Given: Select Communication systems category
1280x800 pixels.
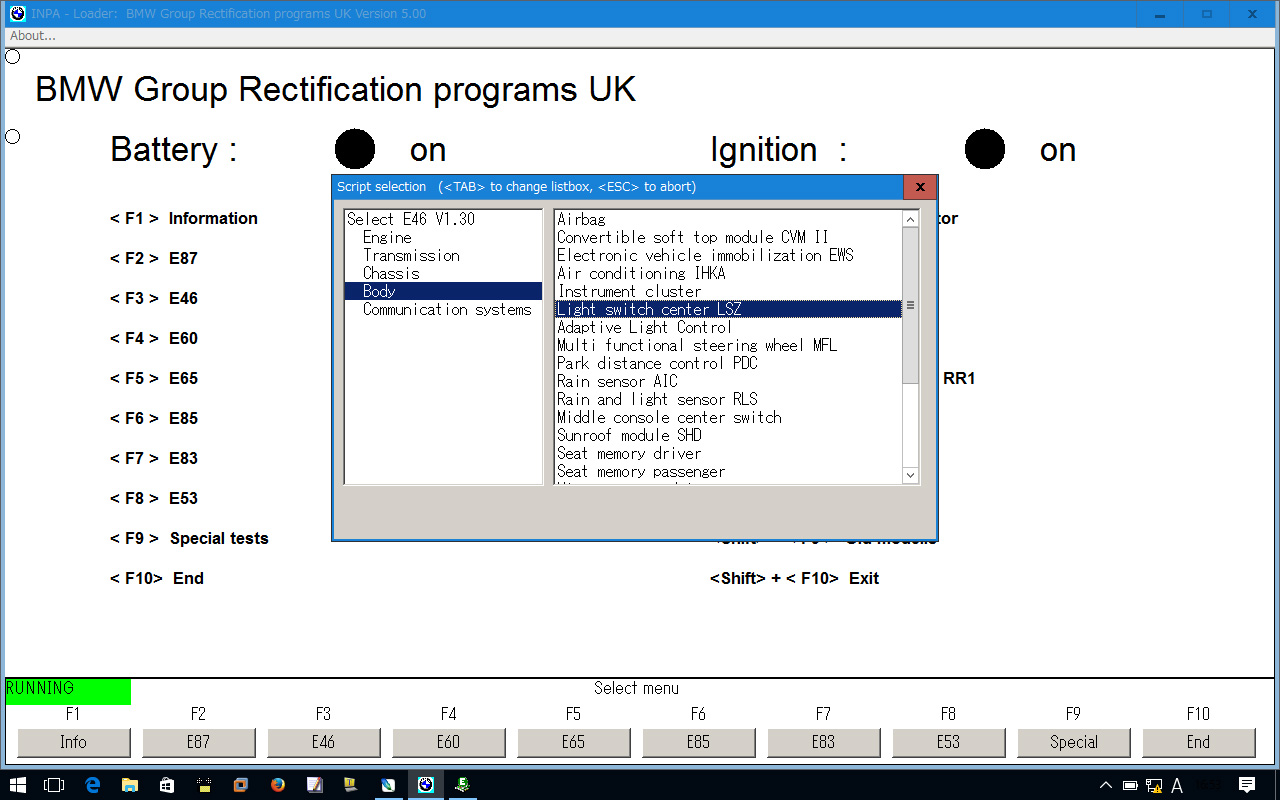Looking at the screenshot, I should [447, 309].
